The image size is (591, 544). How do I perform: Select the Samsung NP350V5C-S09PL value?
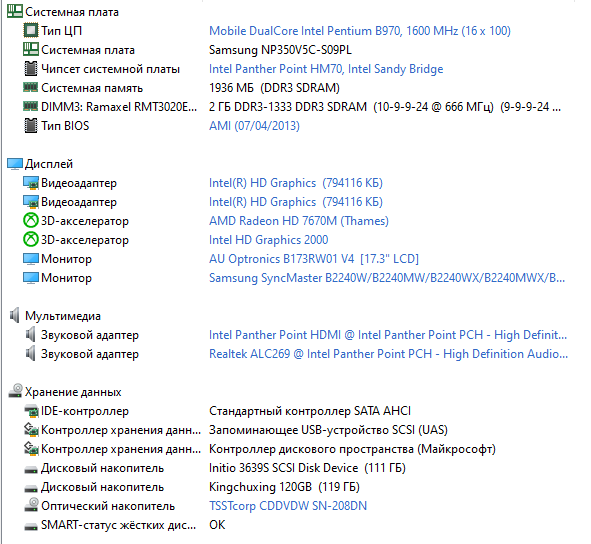tap(280, 50)
